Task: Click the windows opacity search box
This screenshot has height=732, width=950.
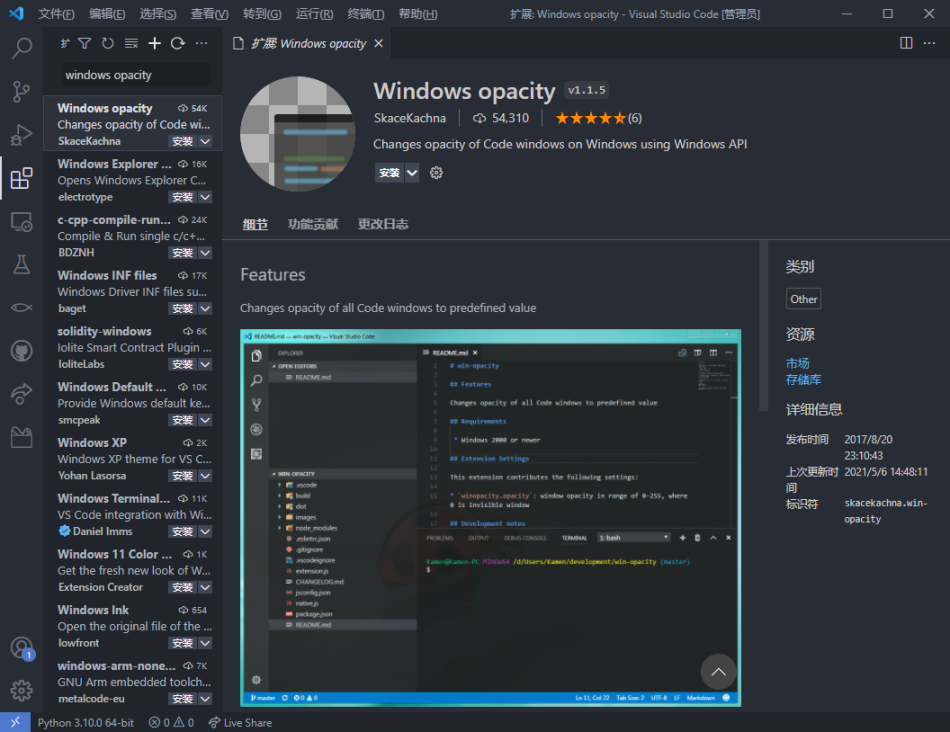Action: 136,75
